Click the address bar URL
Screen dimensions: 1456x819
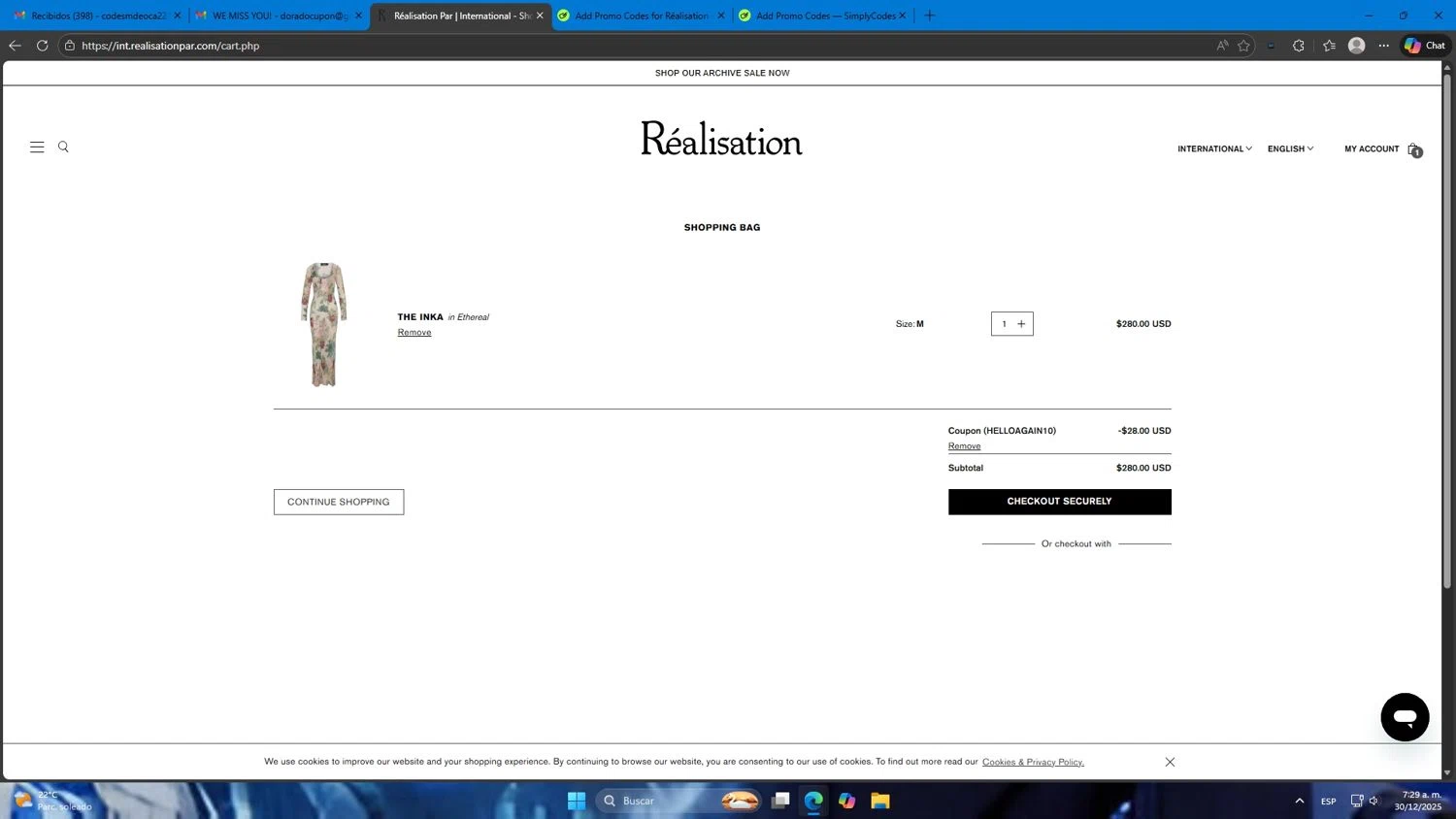point(171,46)
